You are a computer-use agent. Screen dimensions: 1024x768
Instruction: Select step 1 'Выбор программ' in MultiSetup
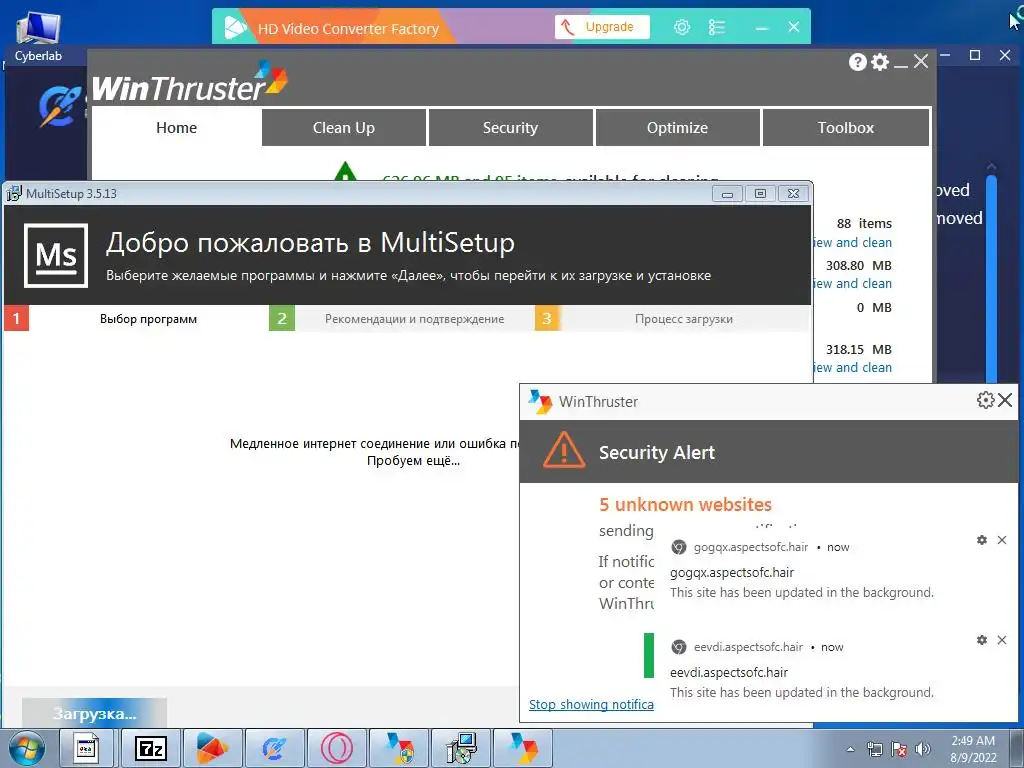(136, 319)
